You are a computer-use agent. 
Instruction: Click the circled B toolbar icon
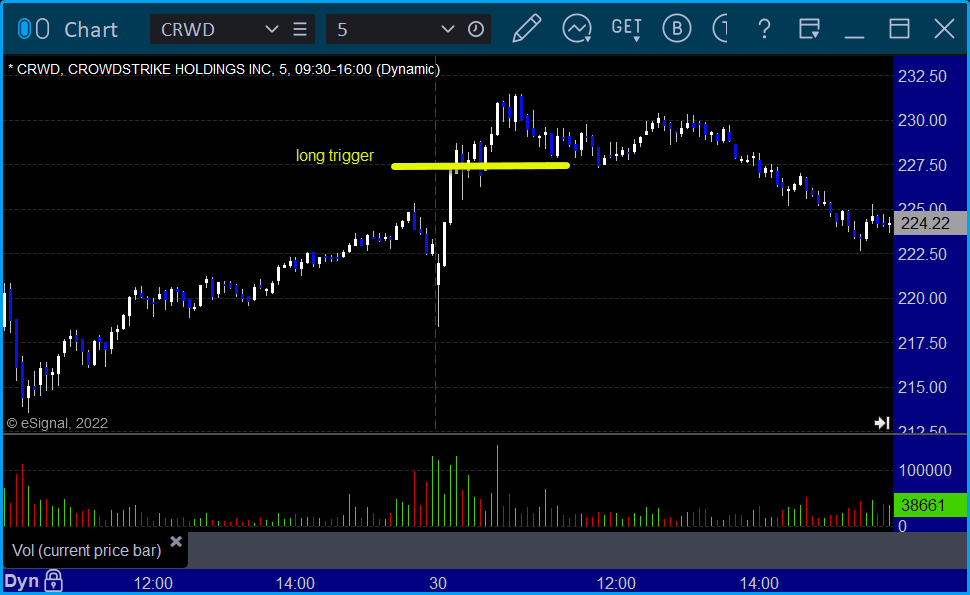(677, 29)
